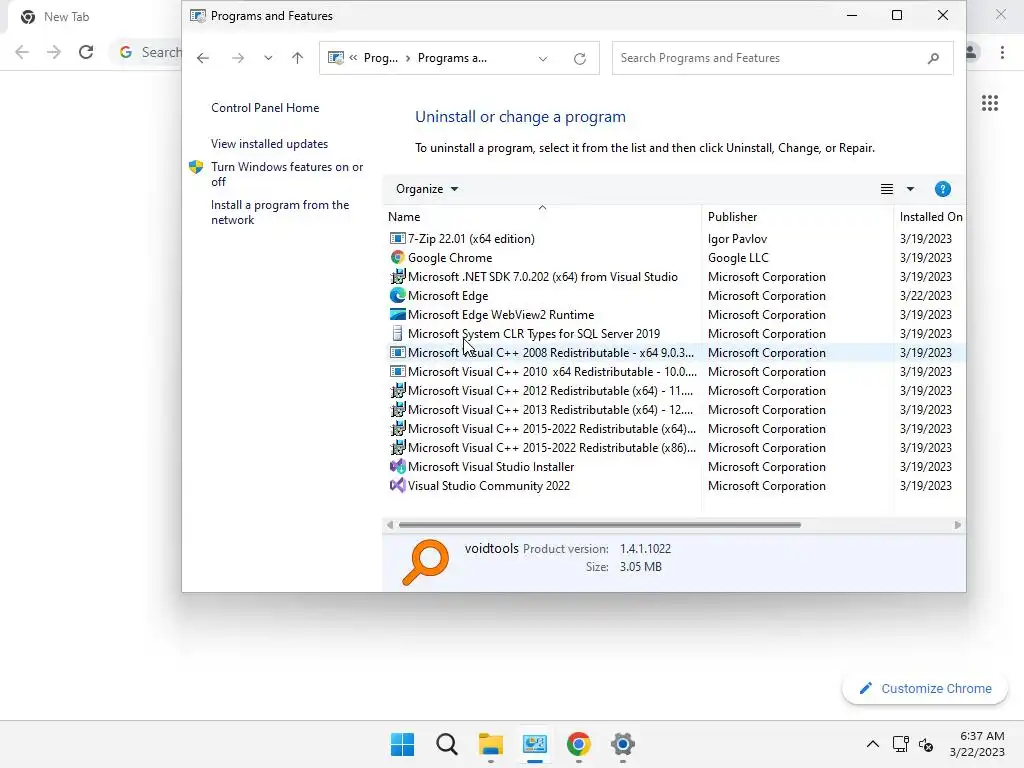Click the network status tray icon
This screenshot has width=1024, height=768.
[901, 744]
